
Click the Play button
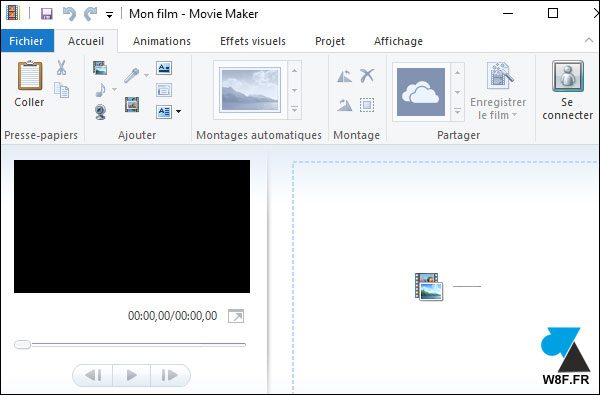(x=132, y=375)
